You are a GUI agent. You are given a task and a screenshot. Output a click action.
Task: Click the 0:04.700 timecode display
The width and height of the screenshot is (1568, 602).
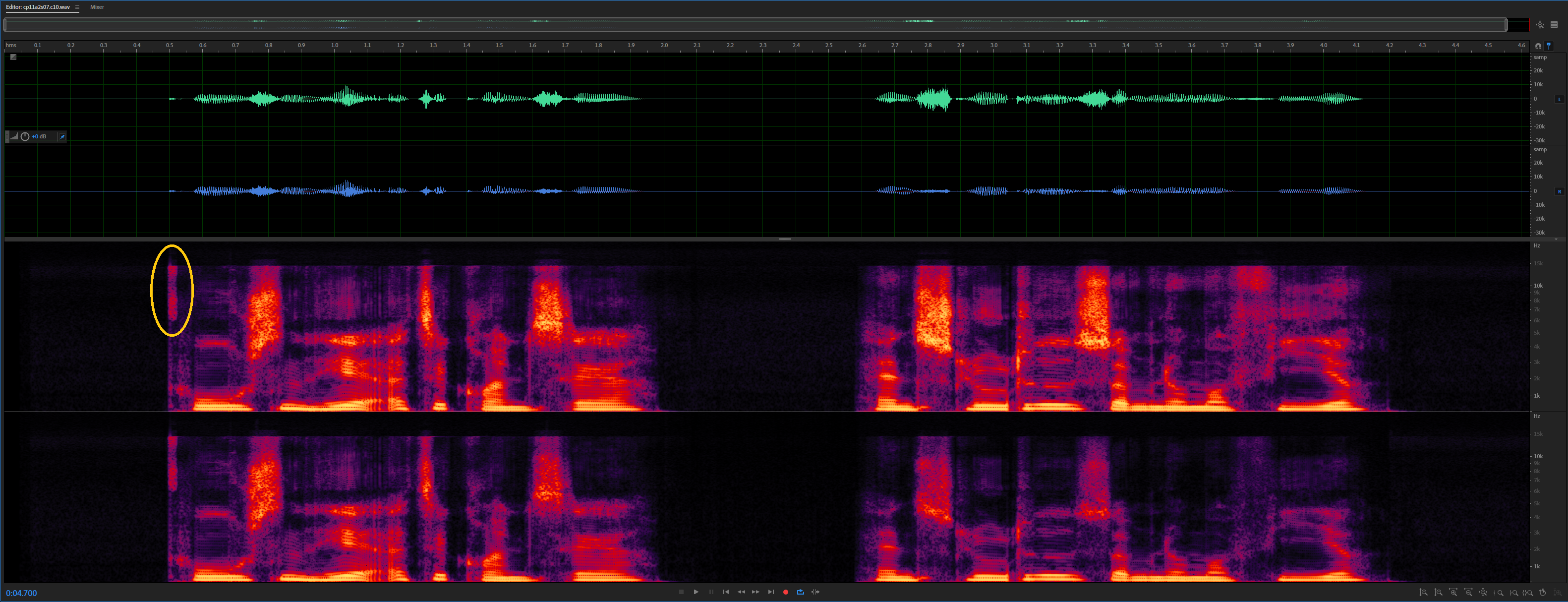21,593
